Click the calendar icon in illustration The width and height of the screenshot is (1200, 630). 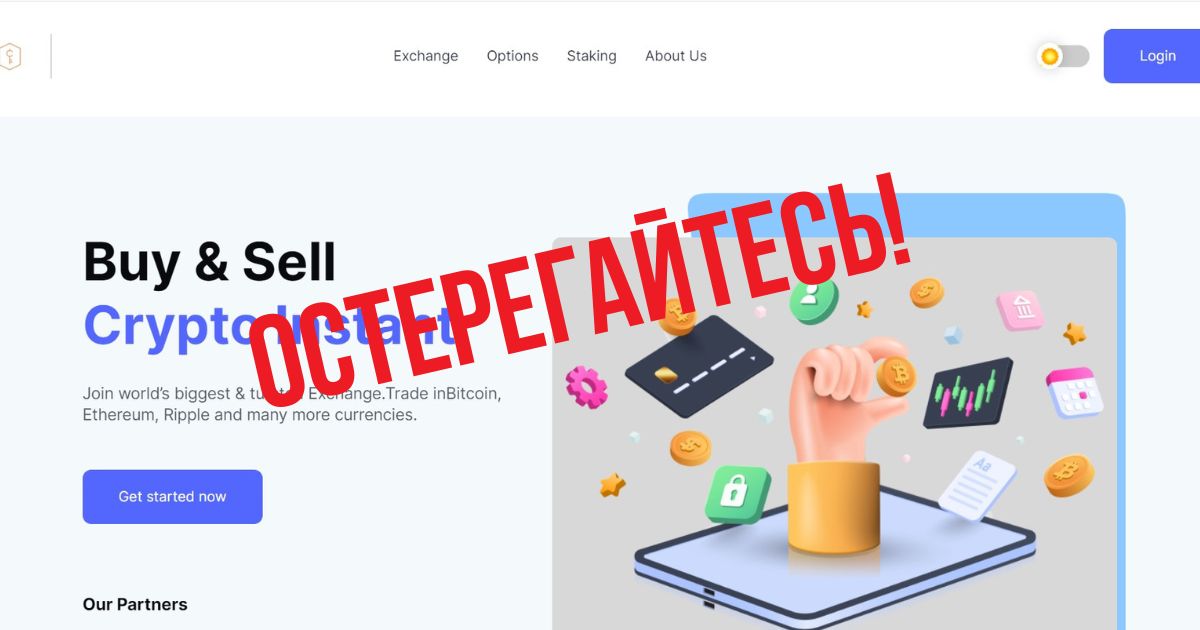coord(1075,393)
